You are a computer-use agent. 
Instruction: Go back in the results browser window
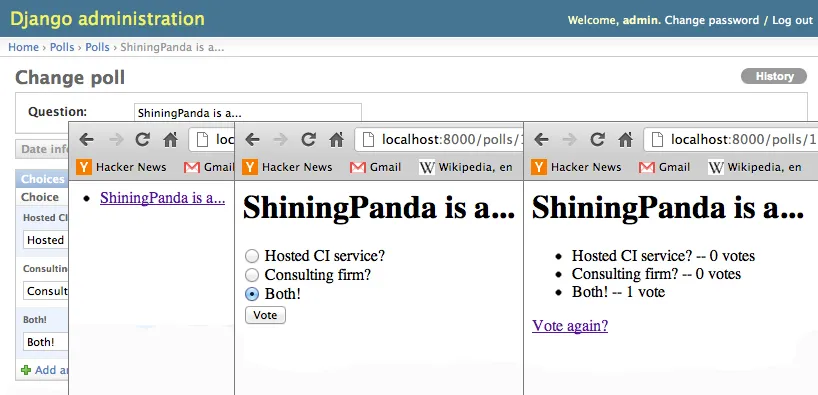pos(542,139)
